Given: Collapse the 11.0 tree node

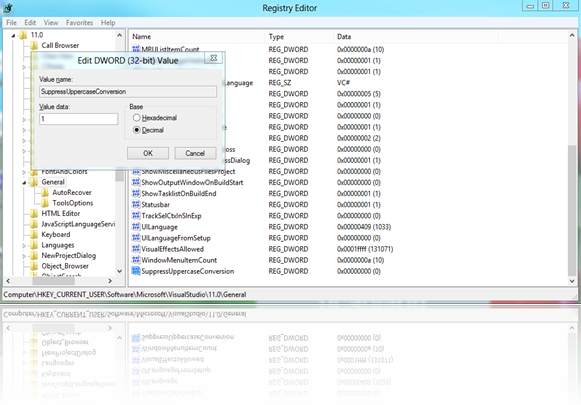Looking at the screenshot, I should click(x=13, y=36).
